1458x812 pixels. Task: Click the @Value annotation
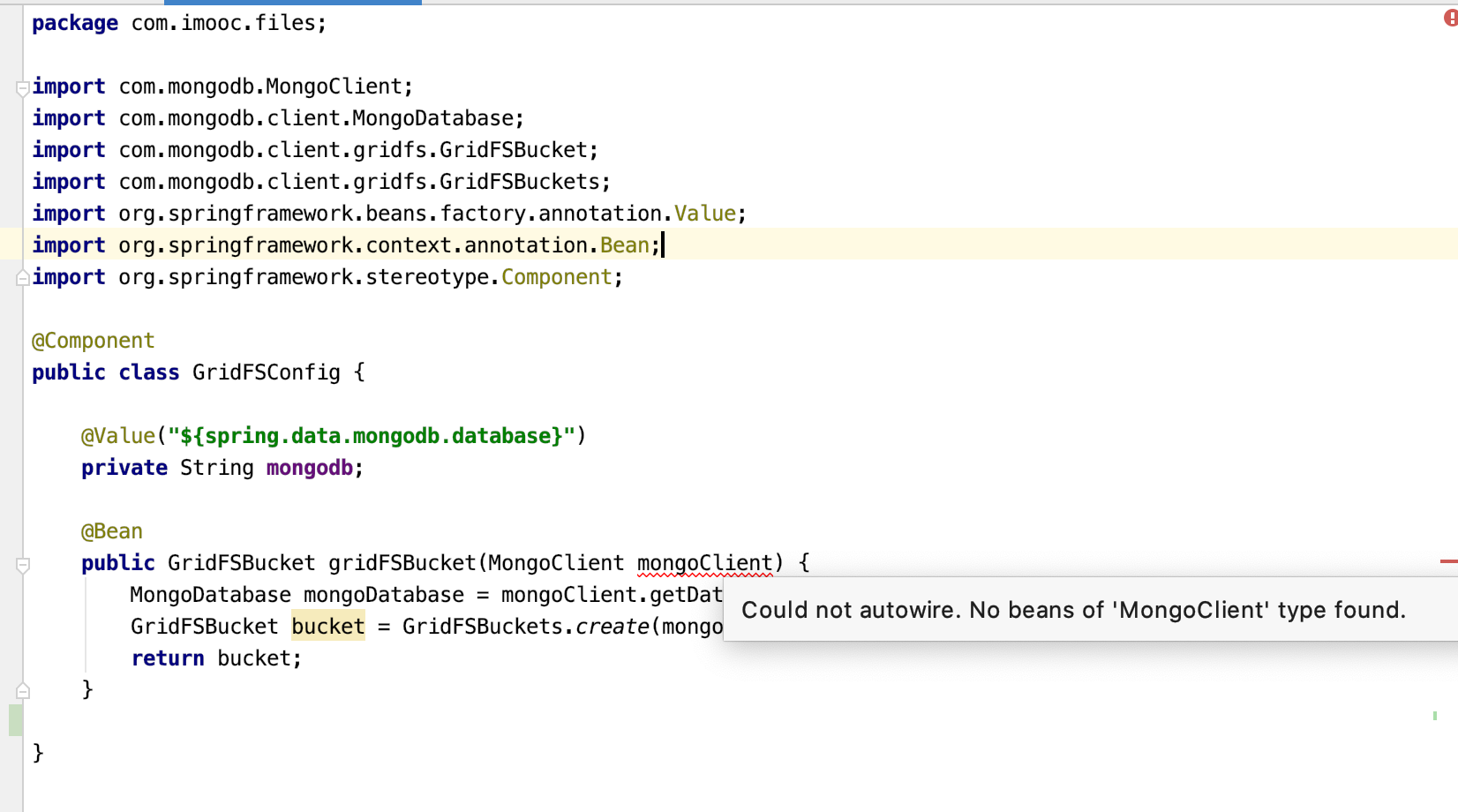pos(118,436)
